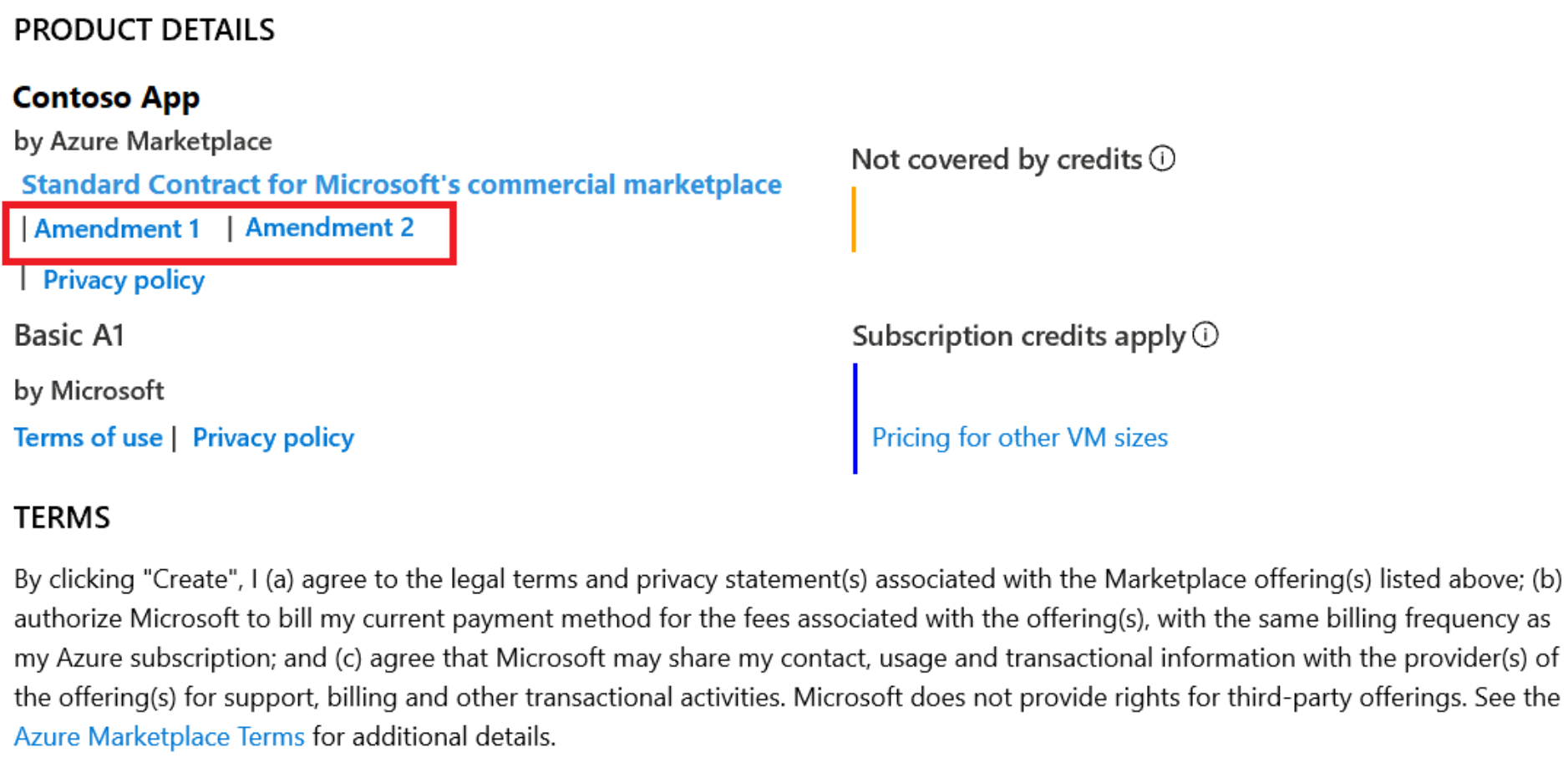This screenshot has height=758, width=1568.
Task: Open Pricing for other VM sizes
Action: coord(1020,438)
